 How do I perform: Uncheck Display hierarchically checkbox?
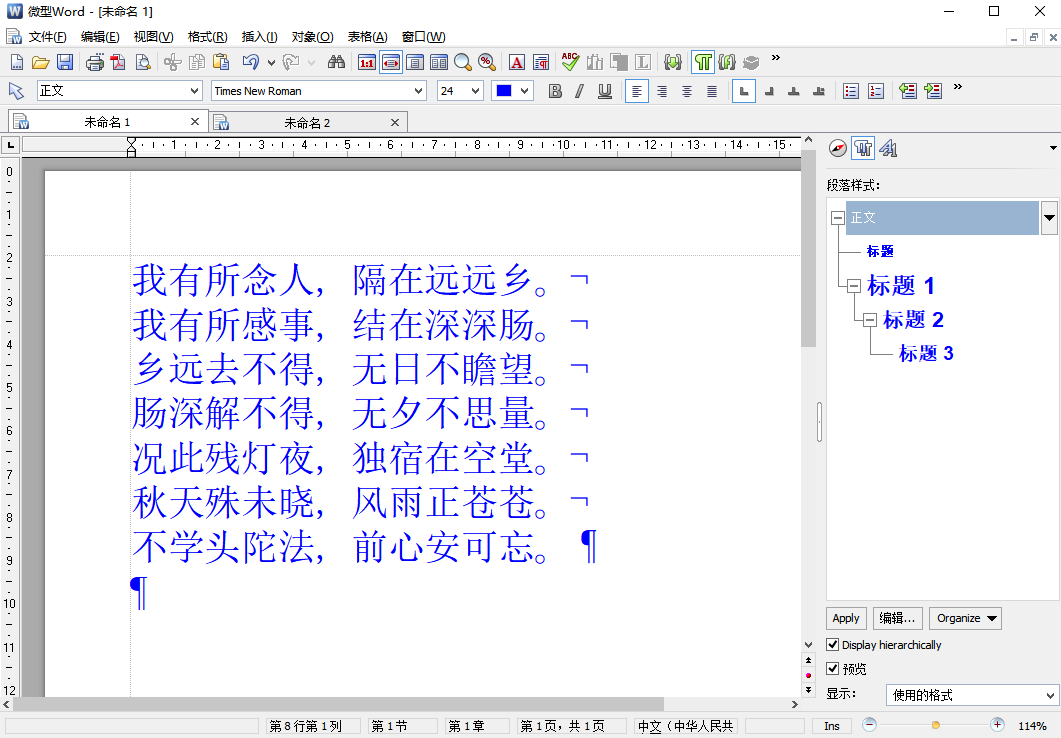click(833, 645)
